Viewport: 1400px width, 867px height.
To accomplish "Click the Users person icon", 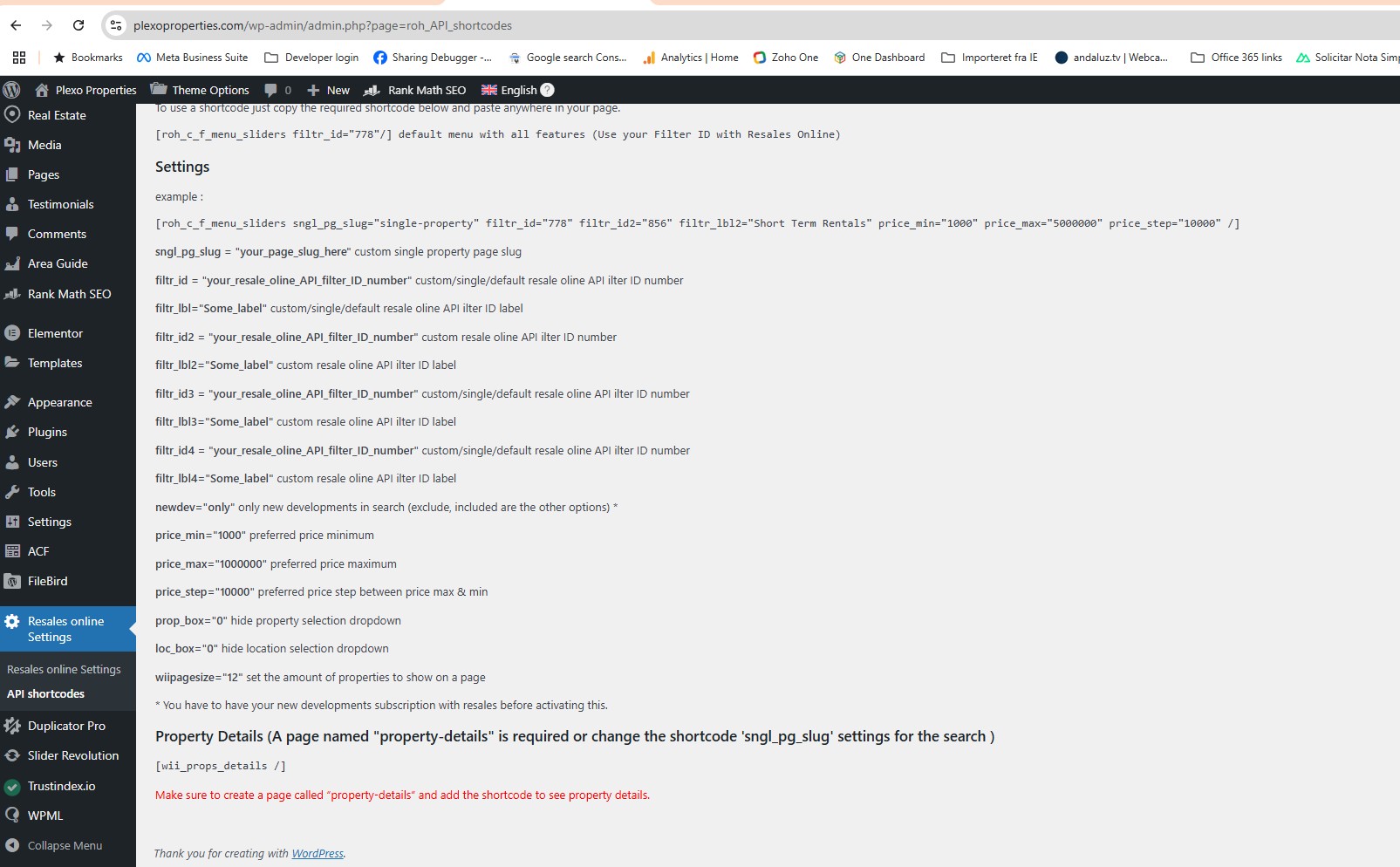I will (x=12, y=462).
